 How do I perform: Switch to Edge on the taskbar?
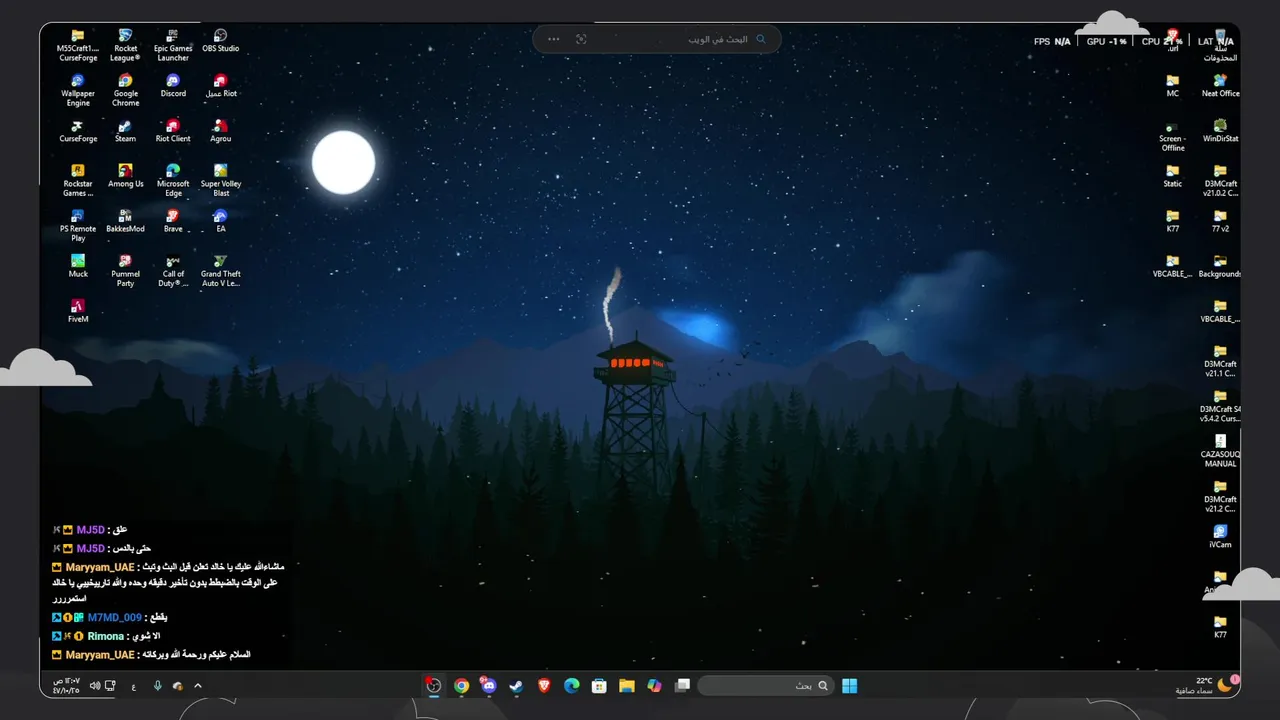point(571,685)
